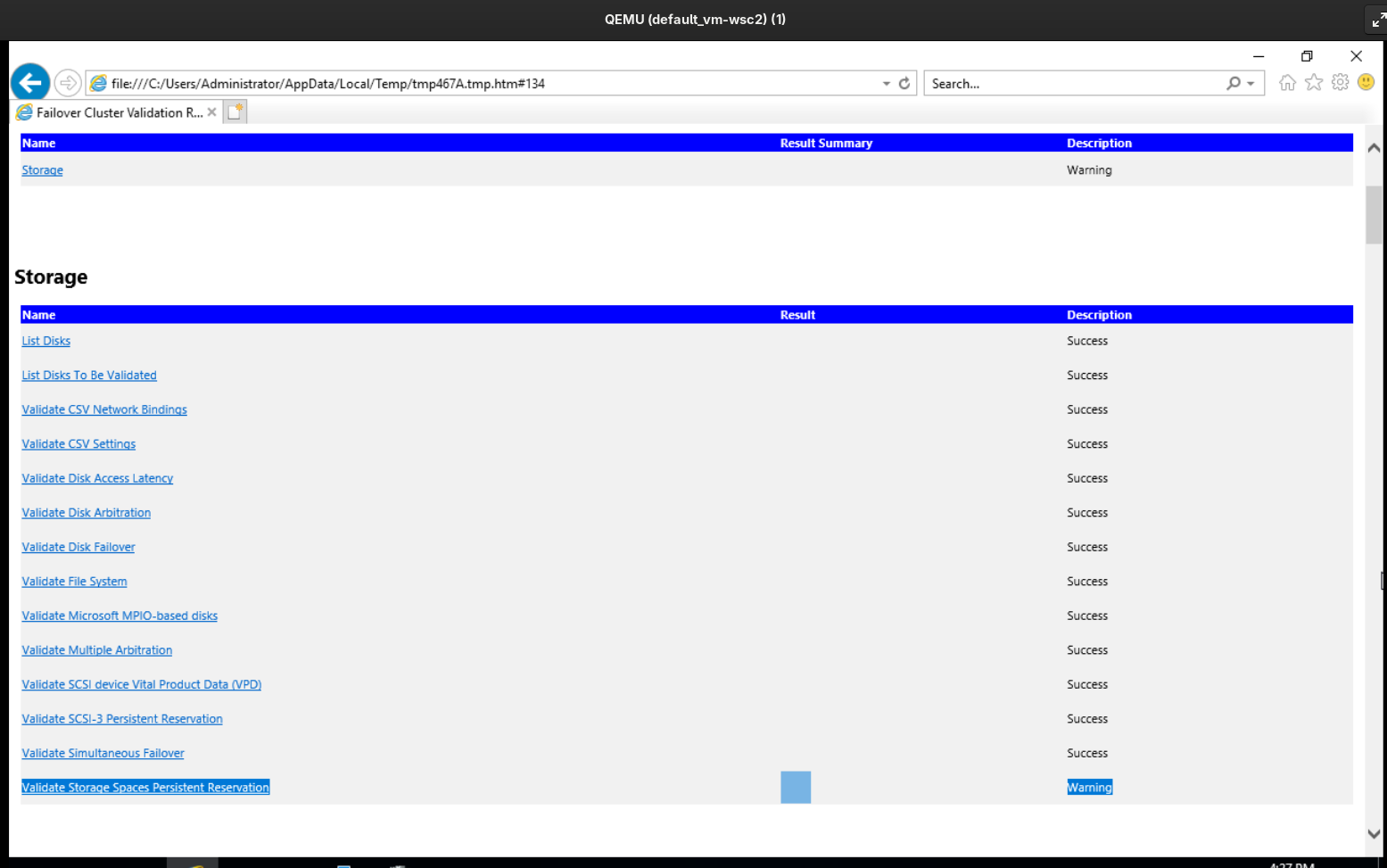Open the Validate SCSI-3 Persistent Reservation link
Viewport: 1387px width, 868px height.
(122, 719)
